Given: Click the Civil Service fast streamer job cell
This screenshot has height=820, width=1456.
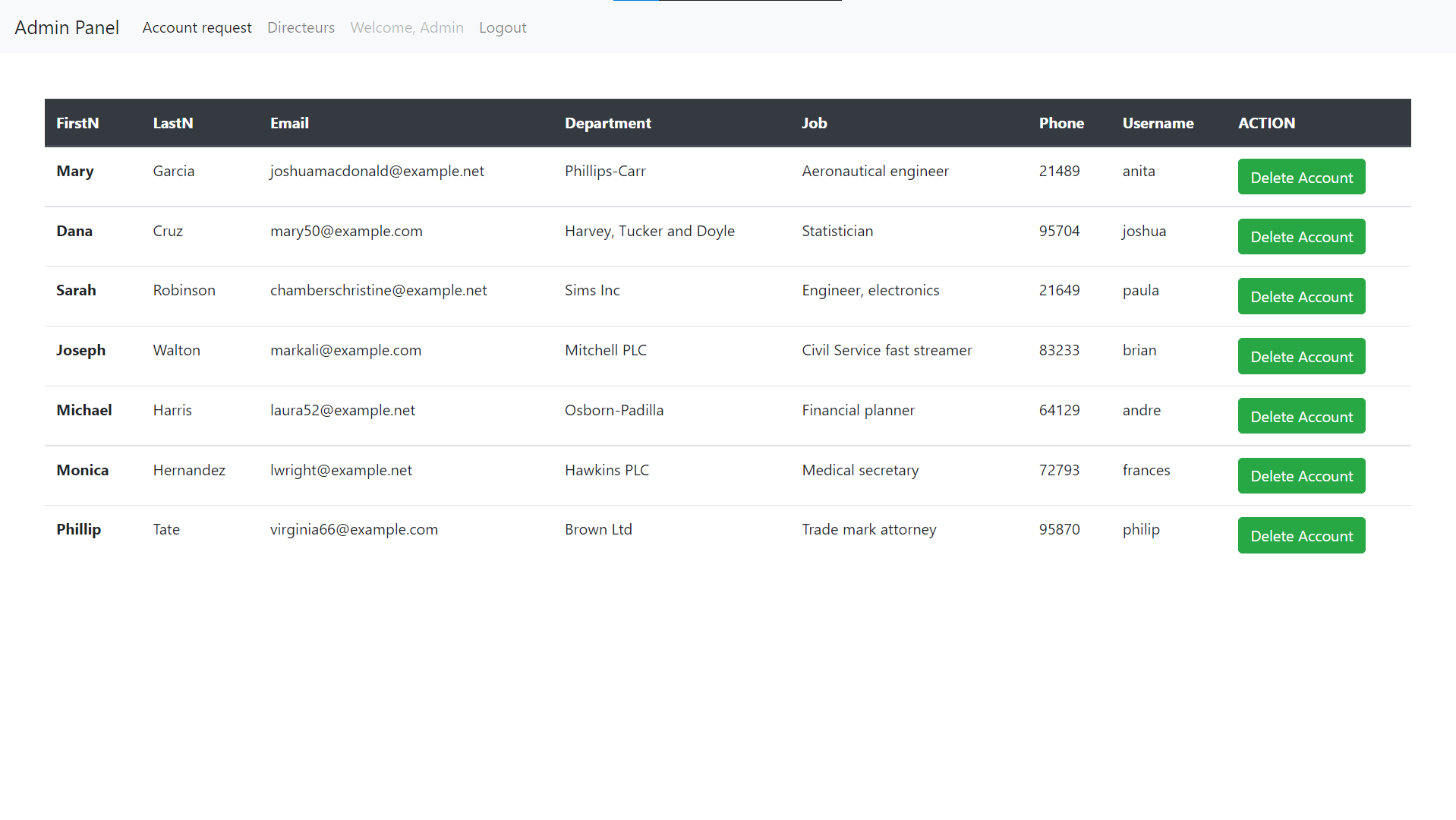Looking at the screenshot, I should pyautogui.click(x=886, y=350).
